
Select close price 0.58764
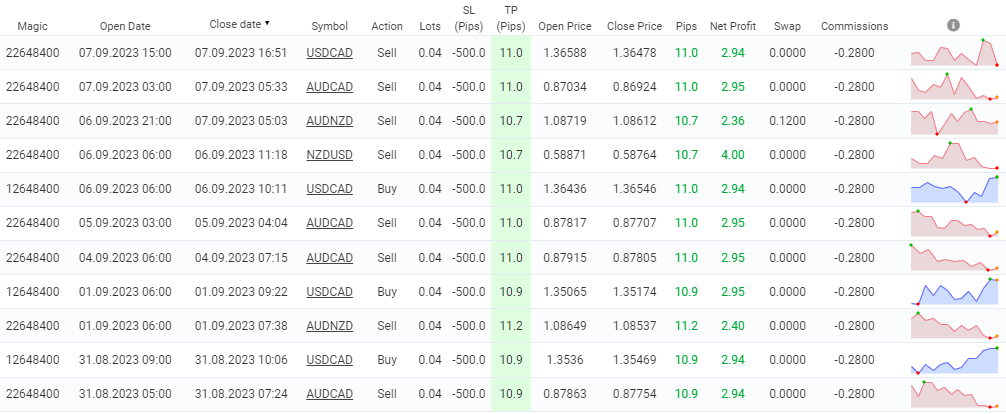(x=635, y=155)
